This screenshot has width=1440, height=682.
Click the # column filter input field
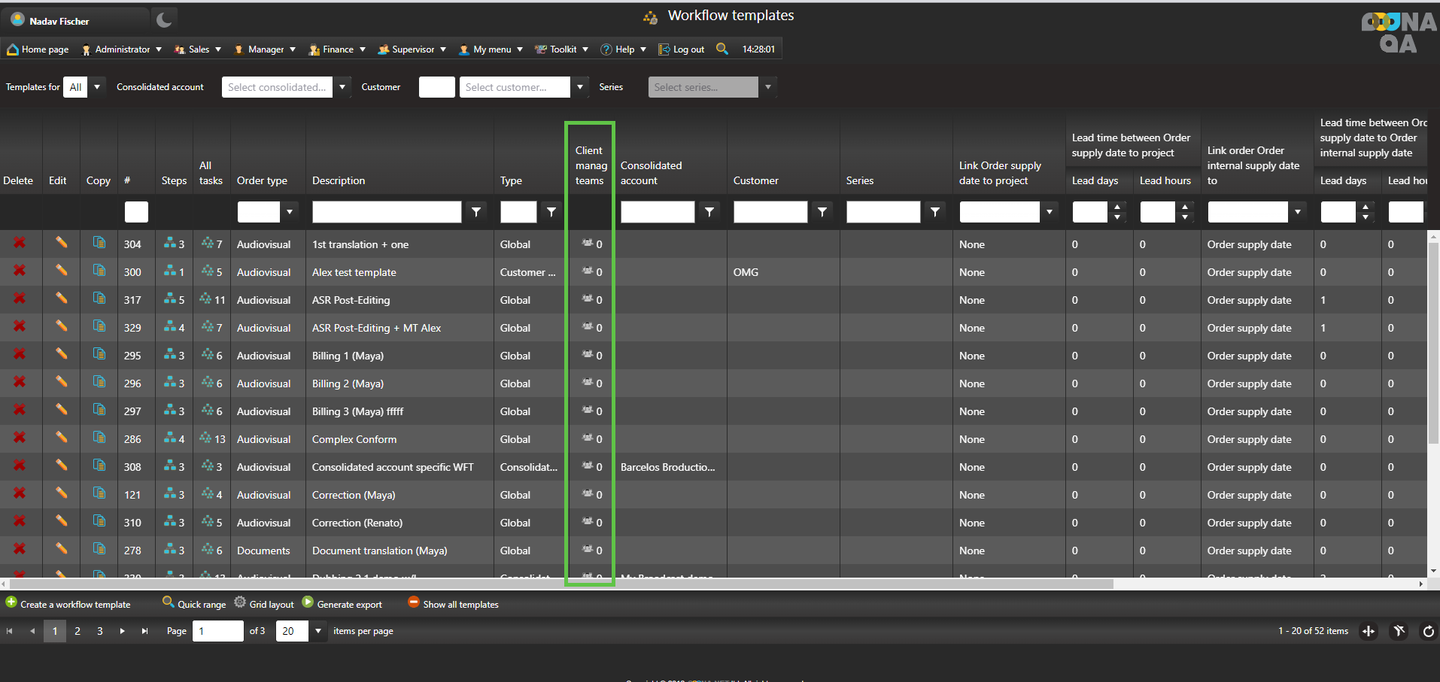(x=136, y=212)
